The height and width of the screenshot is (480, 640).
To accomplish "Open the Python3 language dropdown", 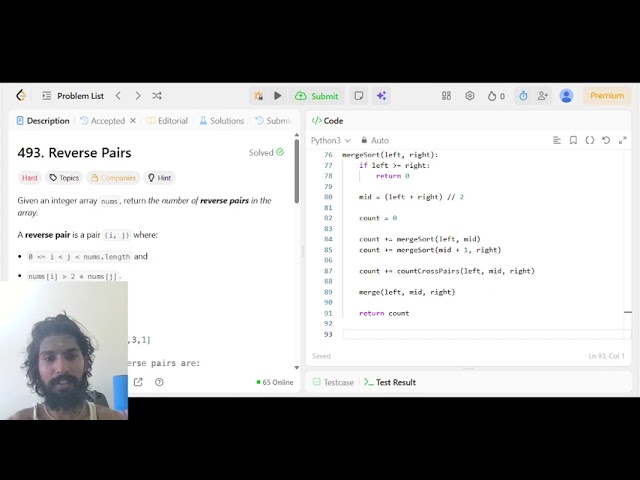I will click(x=331, y=140).
